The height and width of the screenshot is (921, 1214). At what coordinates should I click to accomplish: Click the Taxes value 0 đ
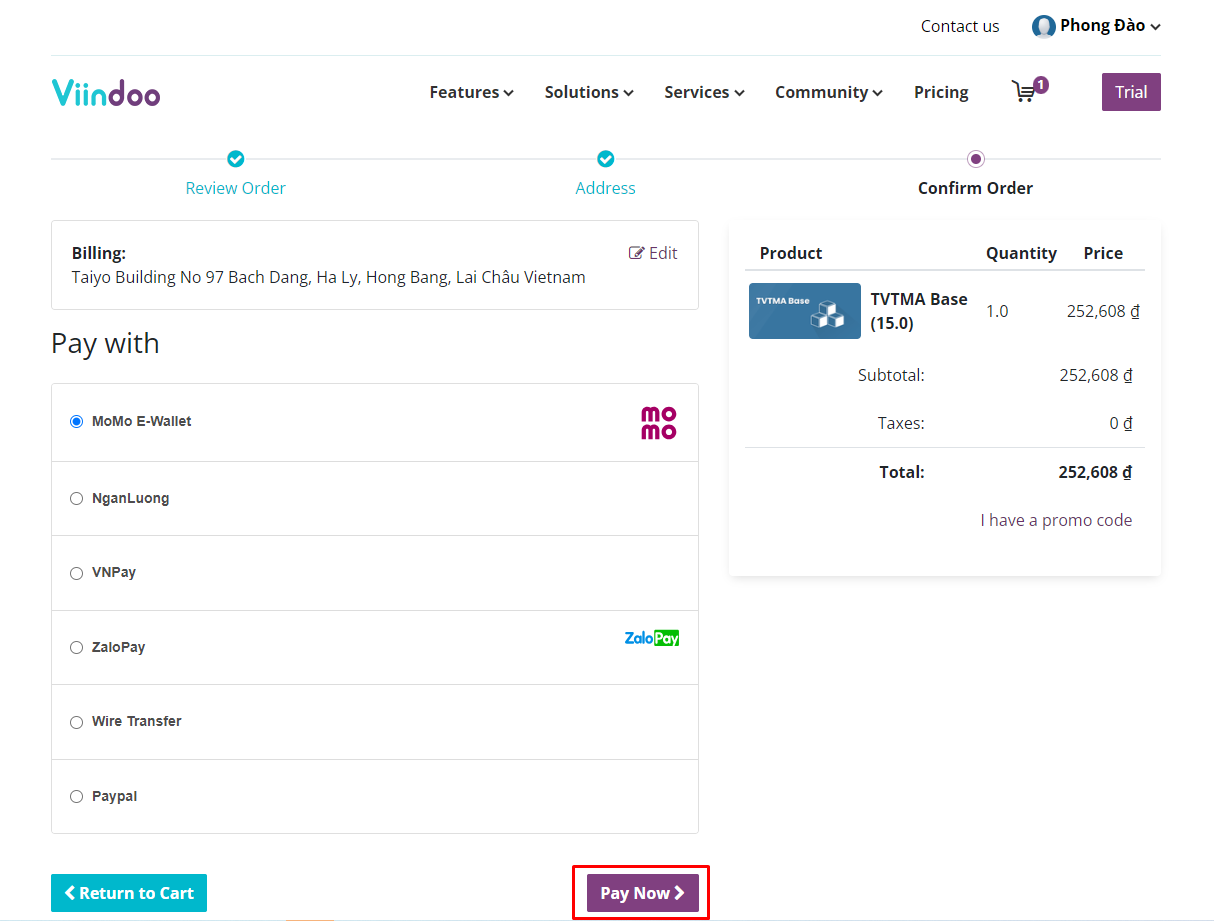(x=1121, y=424)
